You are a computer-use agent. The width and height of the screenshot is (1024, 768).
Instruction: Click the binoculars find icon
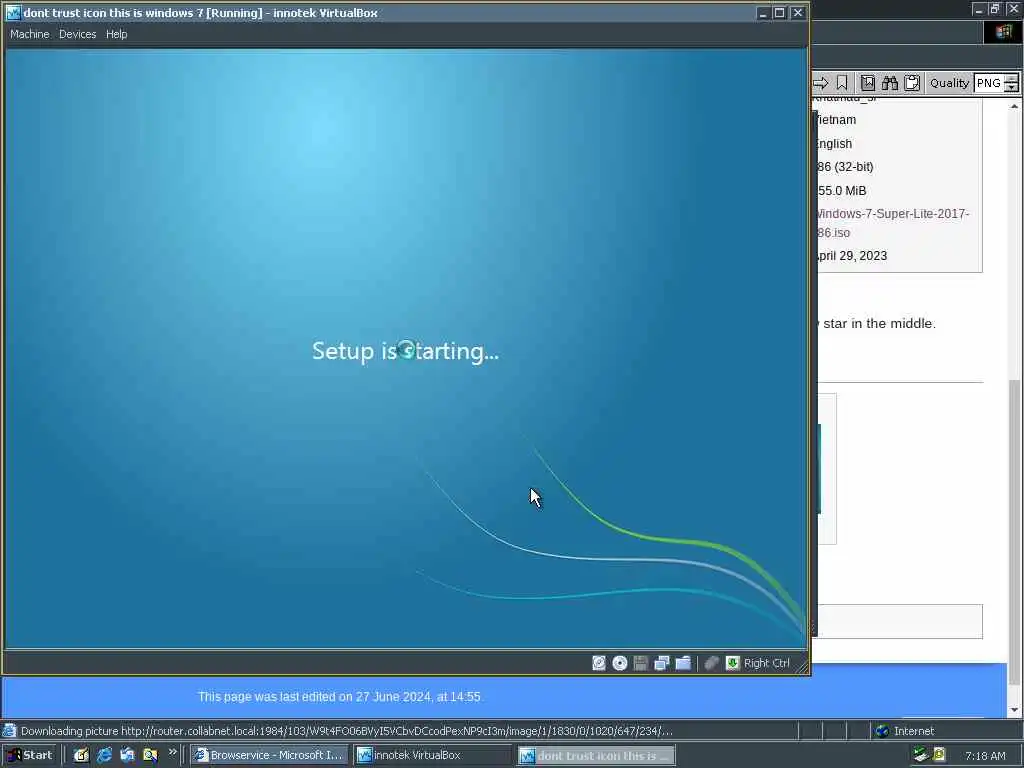pyautogui.click(x=889, y=83)
